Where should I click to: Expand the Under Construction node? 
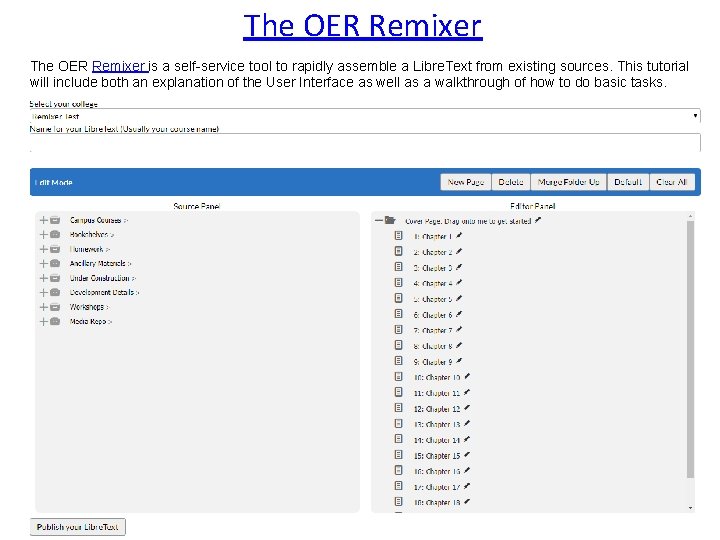(44, 278)
